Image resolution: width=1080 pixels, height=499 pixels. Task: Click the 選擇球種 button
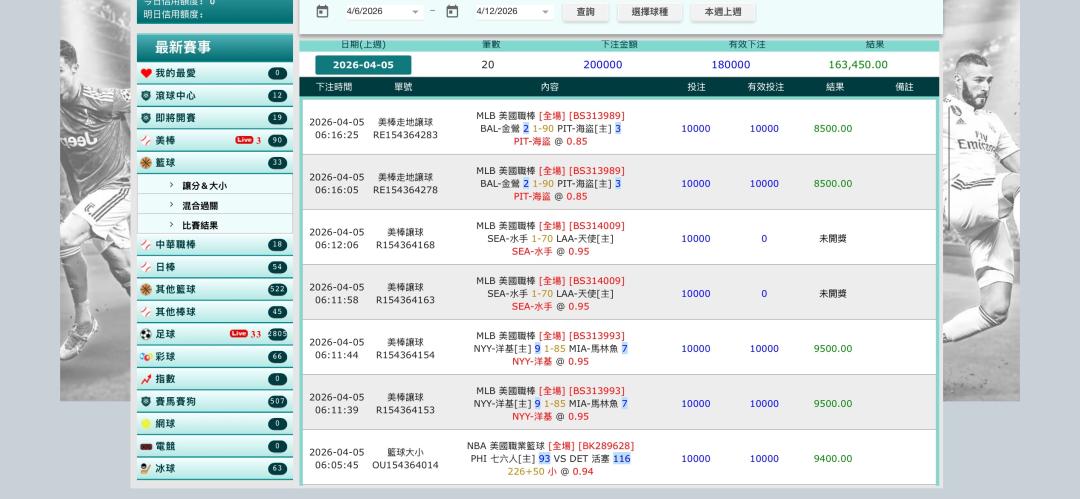[x=649, y=12]
